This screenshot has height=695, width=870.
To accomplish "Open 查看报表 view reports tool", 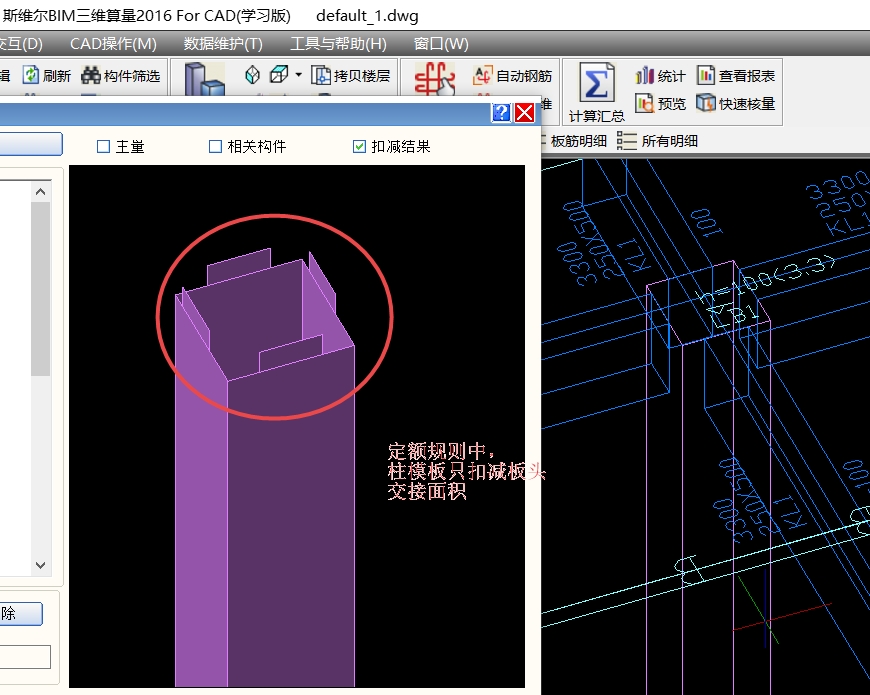I will [x=736, y=75].
